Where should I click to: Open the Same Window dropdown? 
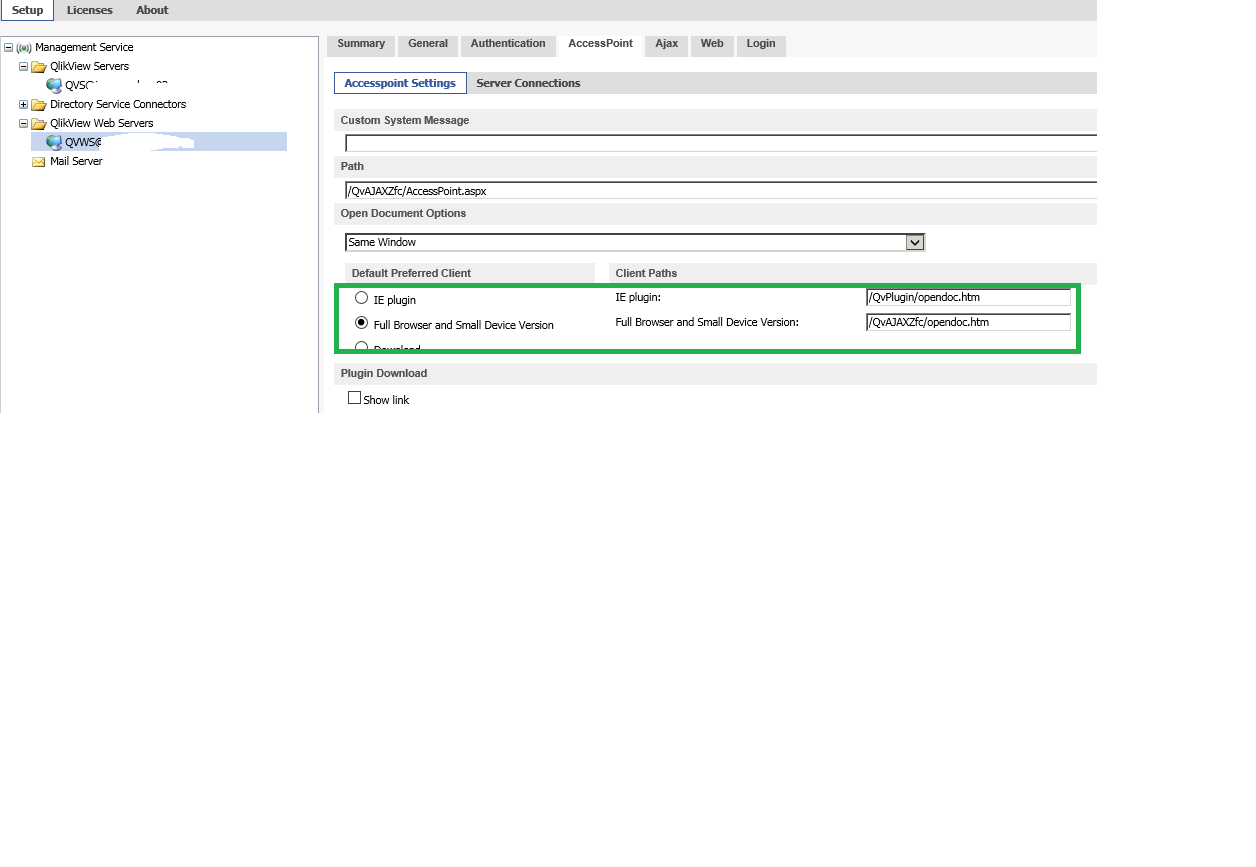[x=914, y=242]
